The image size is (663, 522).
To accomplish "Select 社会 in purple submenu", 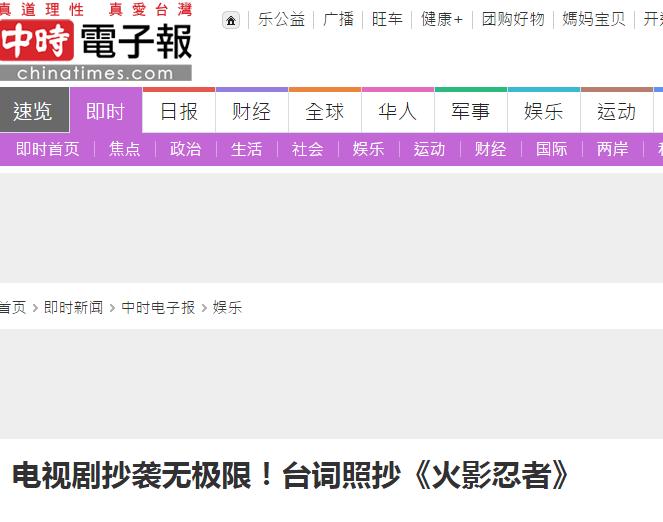I will [x=307, y=149].
